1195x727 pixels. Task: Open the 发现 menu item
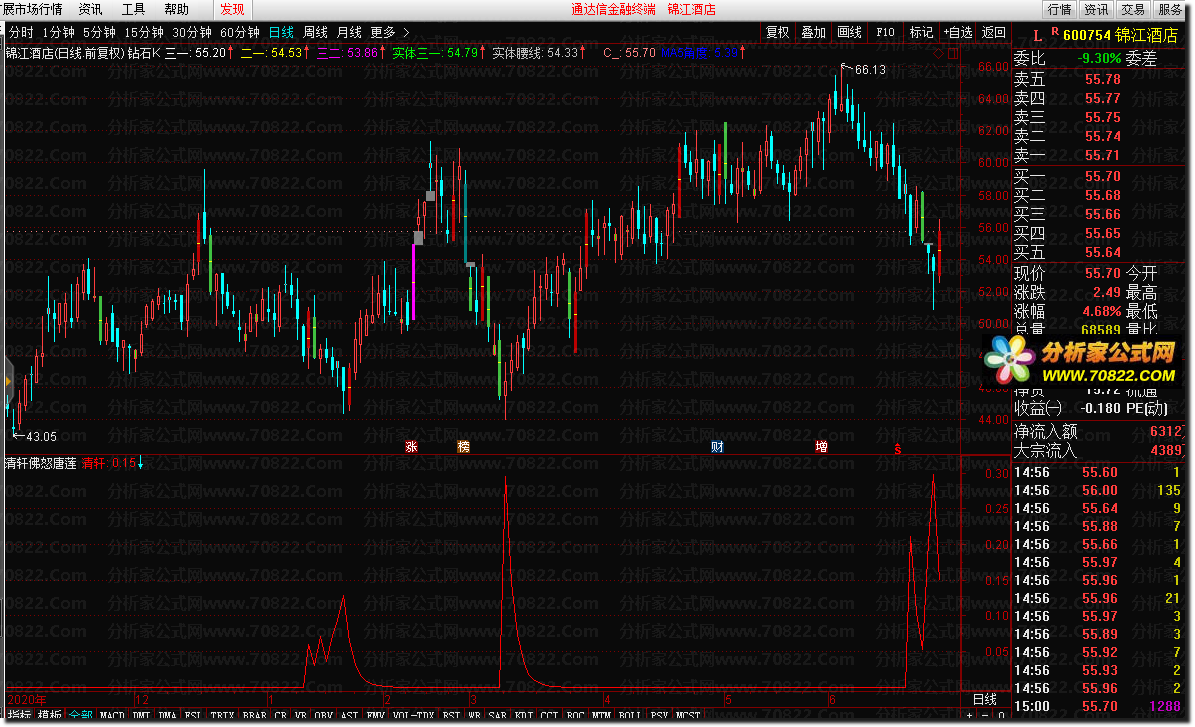coord(232,9)
